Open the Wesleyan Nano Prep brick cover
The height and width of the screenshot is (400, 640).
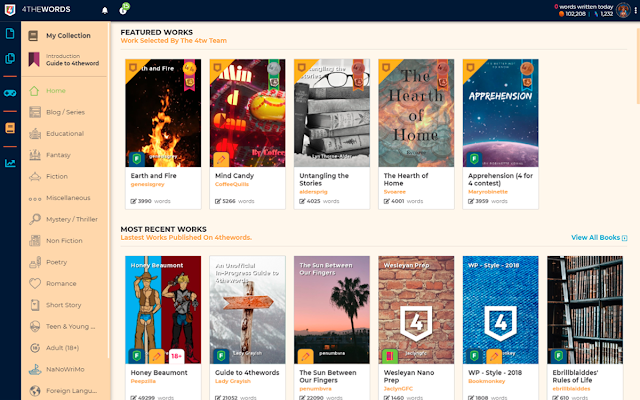click(x=416, y=310)
